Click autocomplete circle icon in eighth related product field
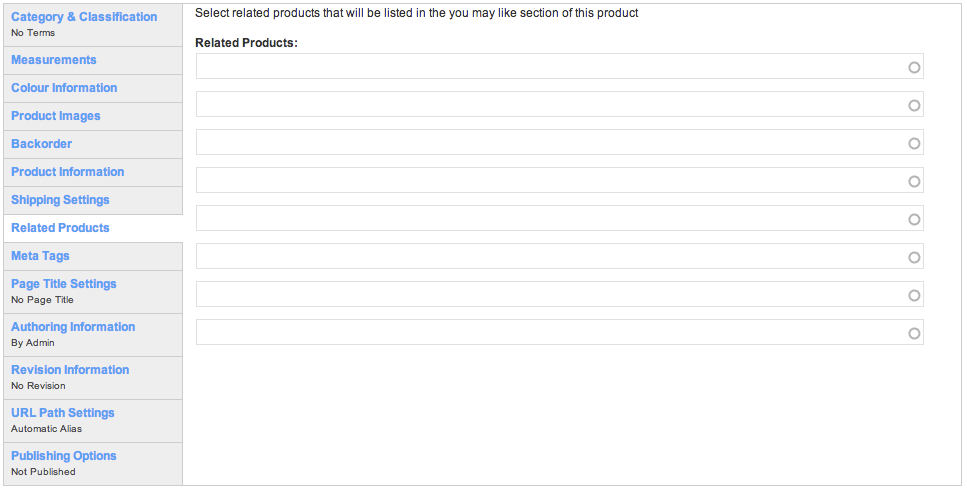Viewport: 967px width, 491px height. tap(914, 334)
